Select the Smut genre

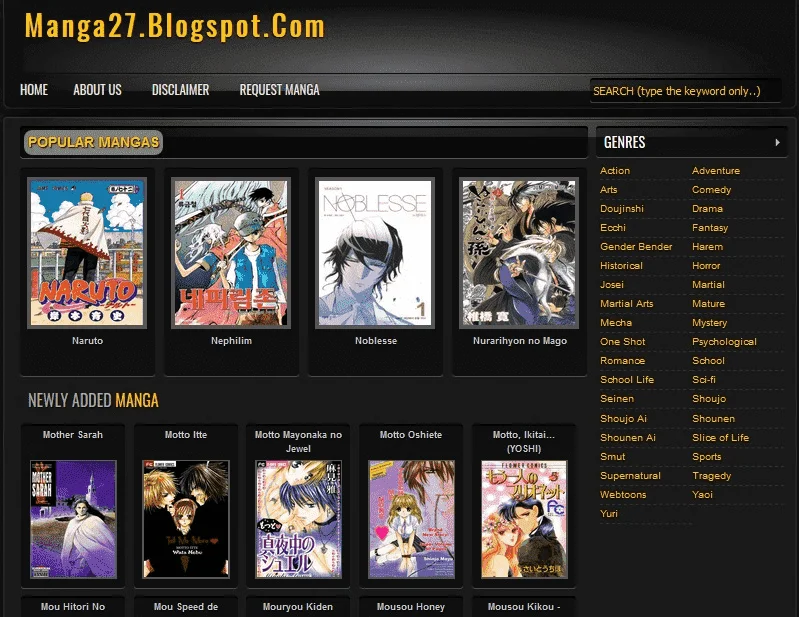pos(612,457)
